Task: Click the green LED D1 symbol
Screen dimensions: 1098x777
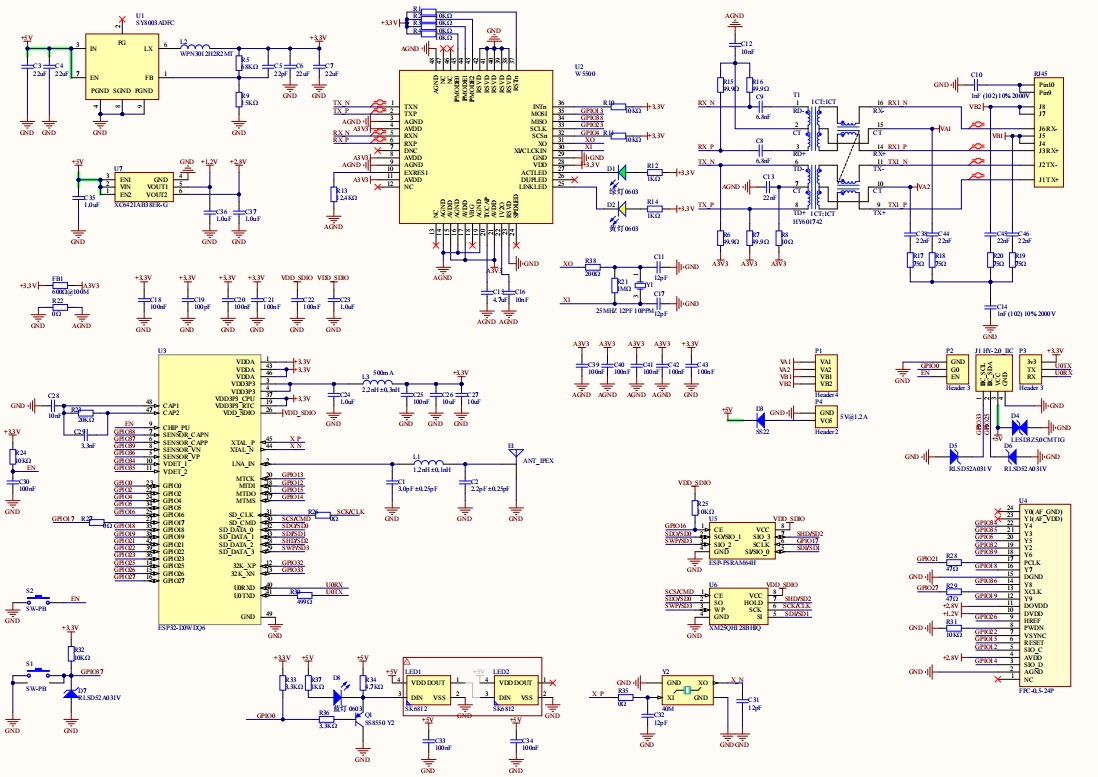Action: [x=622, y=173]
